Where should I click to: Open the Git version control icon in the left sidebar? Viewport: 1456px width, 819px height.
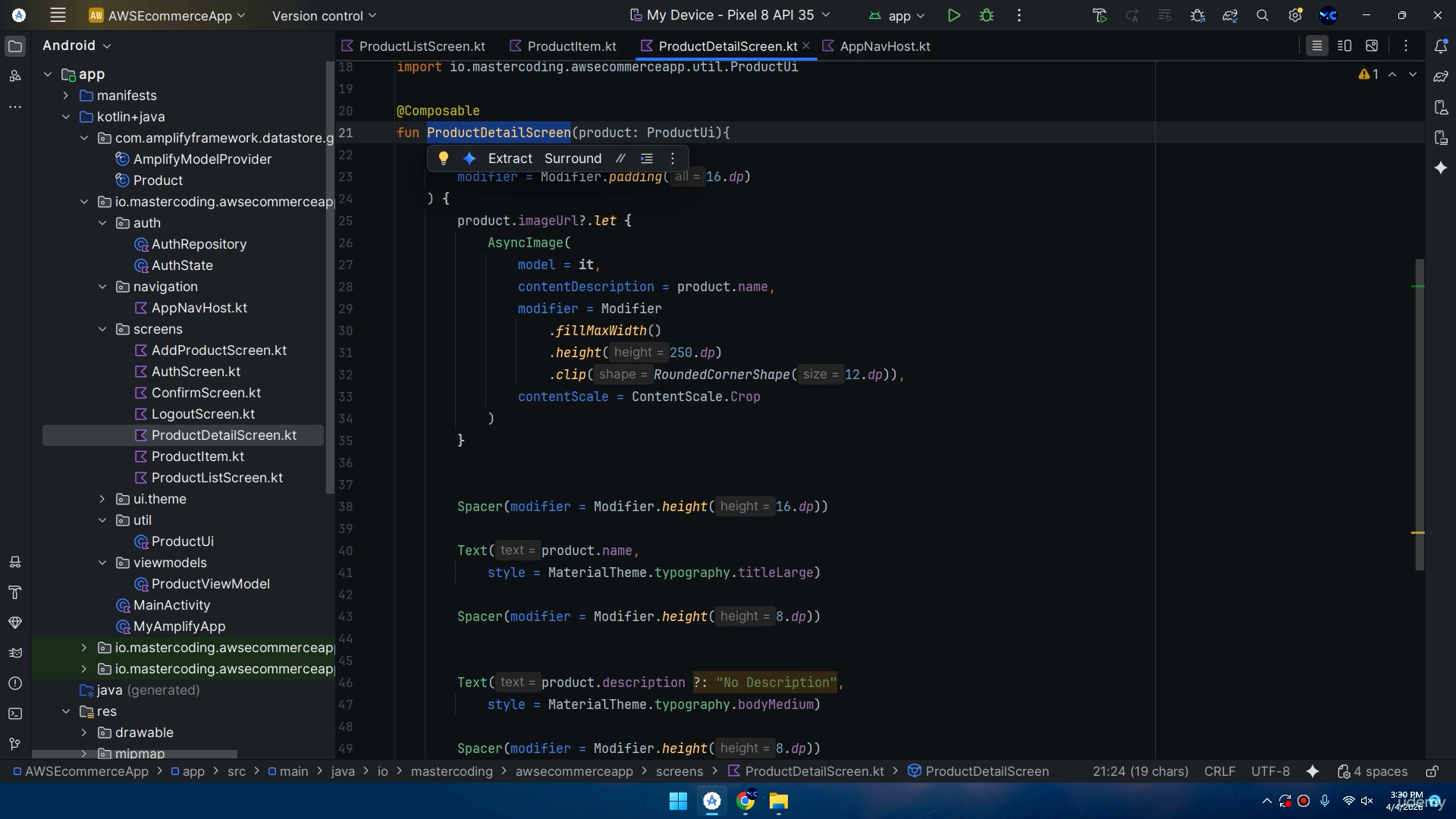[15, 744]
